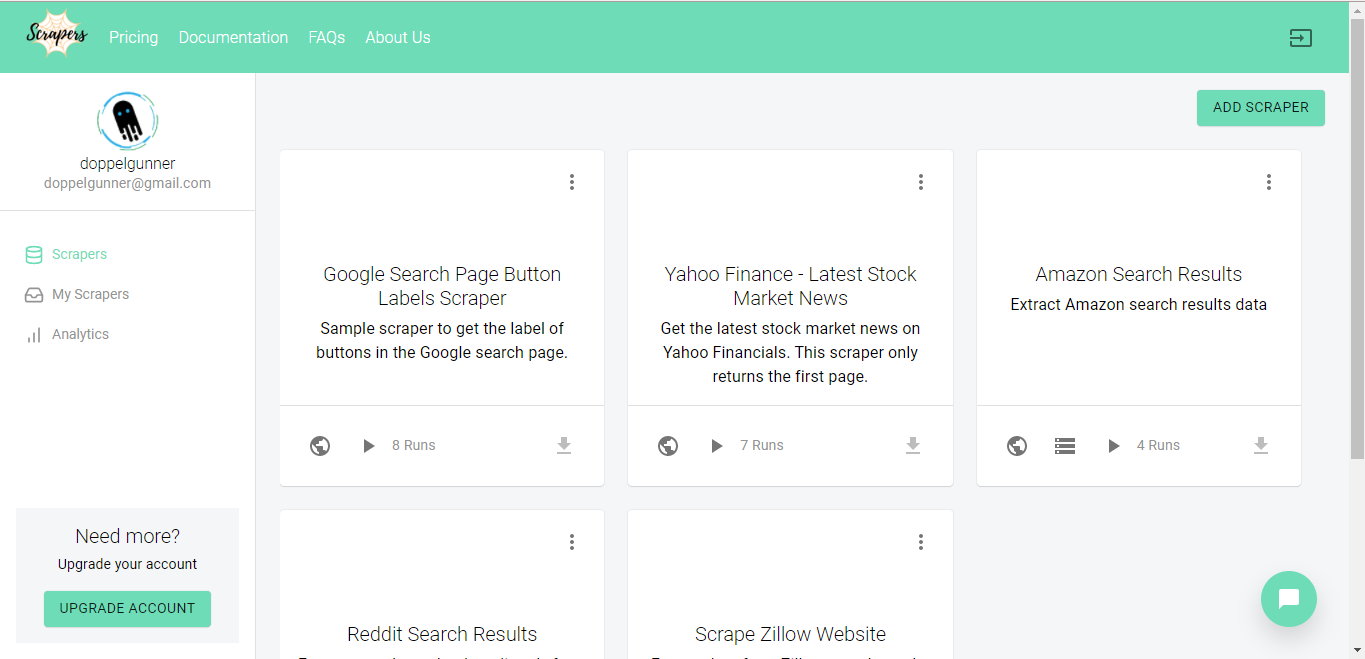Run the Google Search Page Button Labels scraper
The image size is (1365, 659).
pos(369,446)
